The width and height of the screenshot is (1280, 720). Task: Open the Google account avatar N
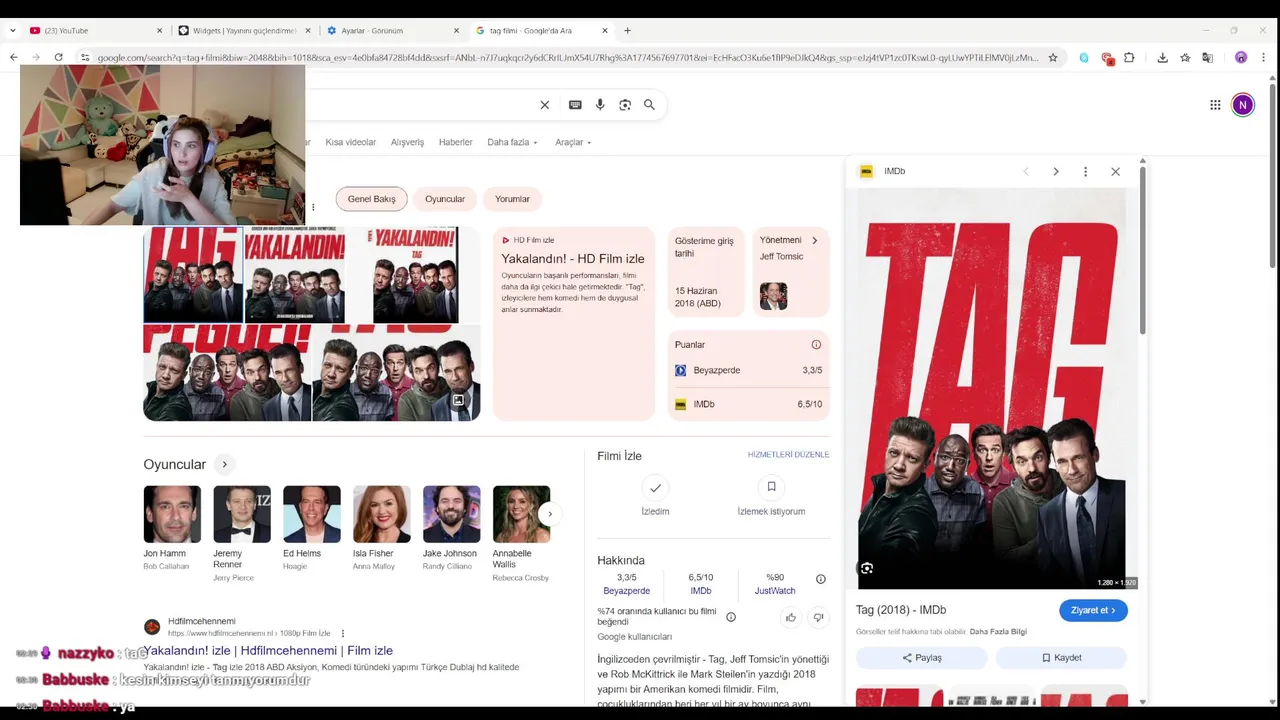click(1242, 105)
